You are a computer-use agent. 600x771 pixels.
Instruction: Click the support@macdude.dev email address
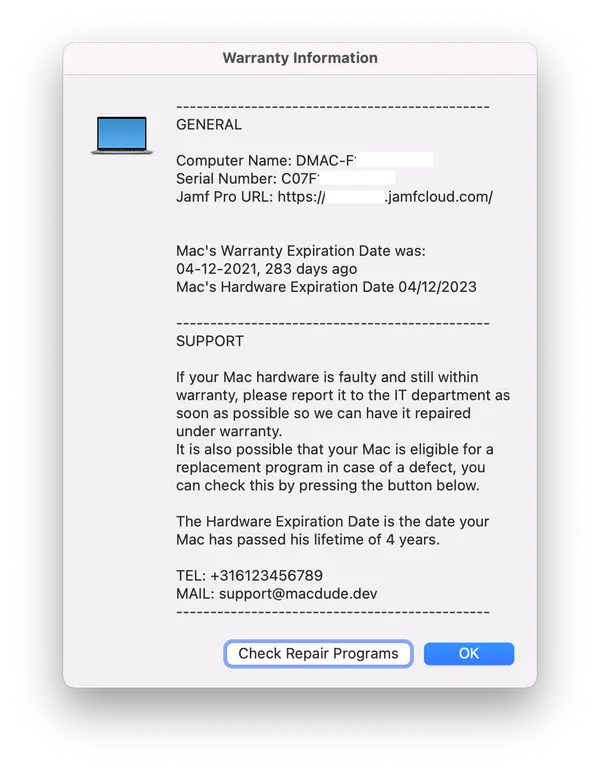pos(298,593)
